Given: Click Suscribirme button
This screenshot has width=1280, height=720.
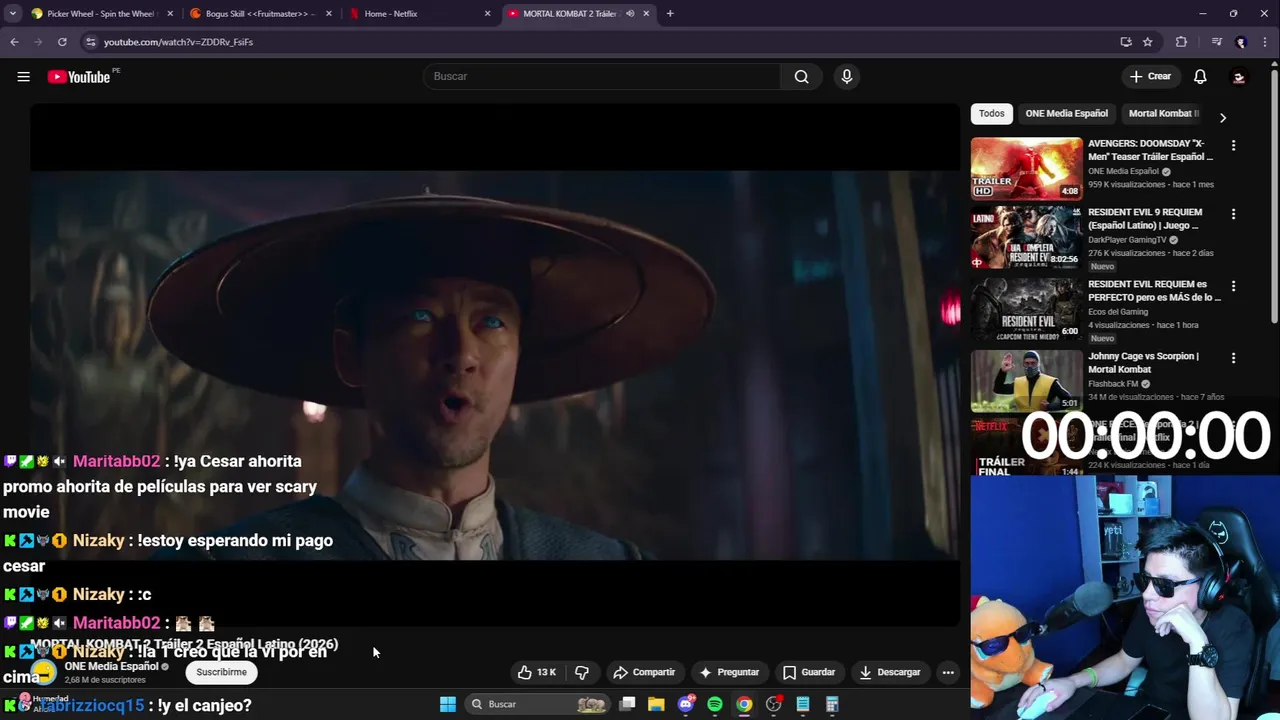Looking at the screenshot, I should coord(221,672).
